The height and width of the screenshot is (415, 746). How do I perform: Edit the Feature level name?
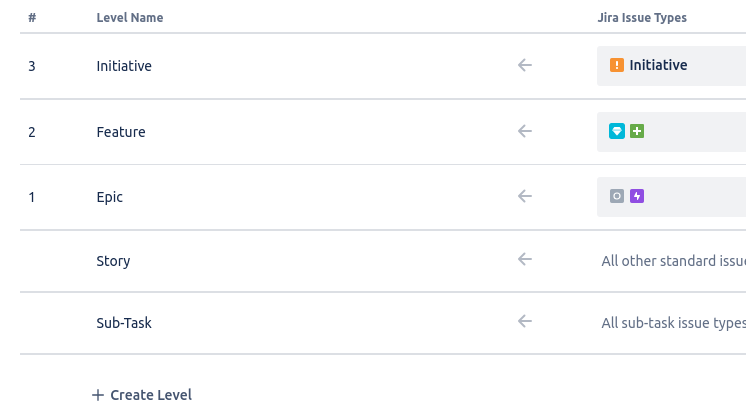(x=121, y=132)
